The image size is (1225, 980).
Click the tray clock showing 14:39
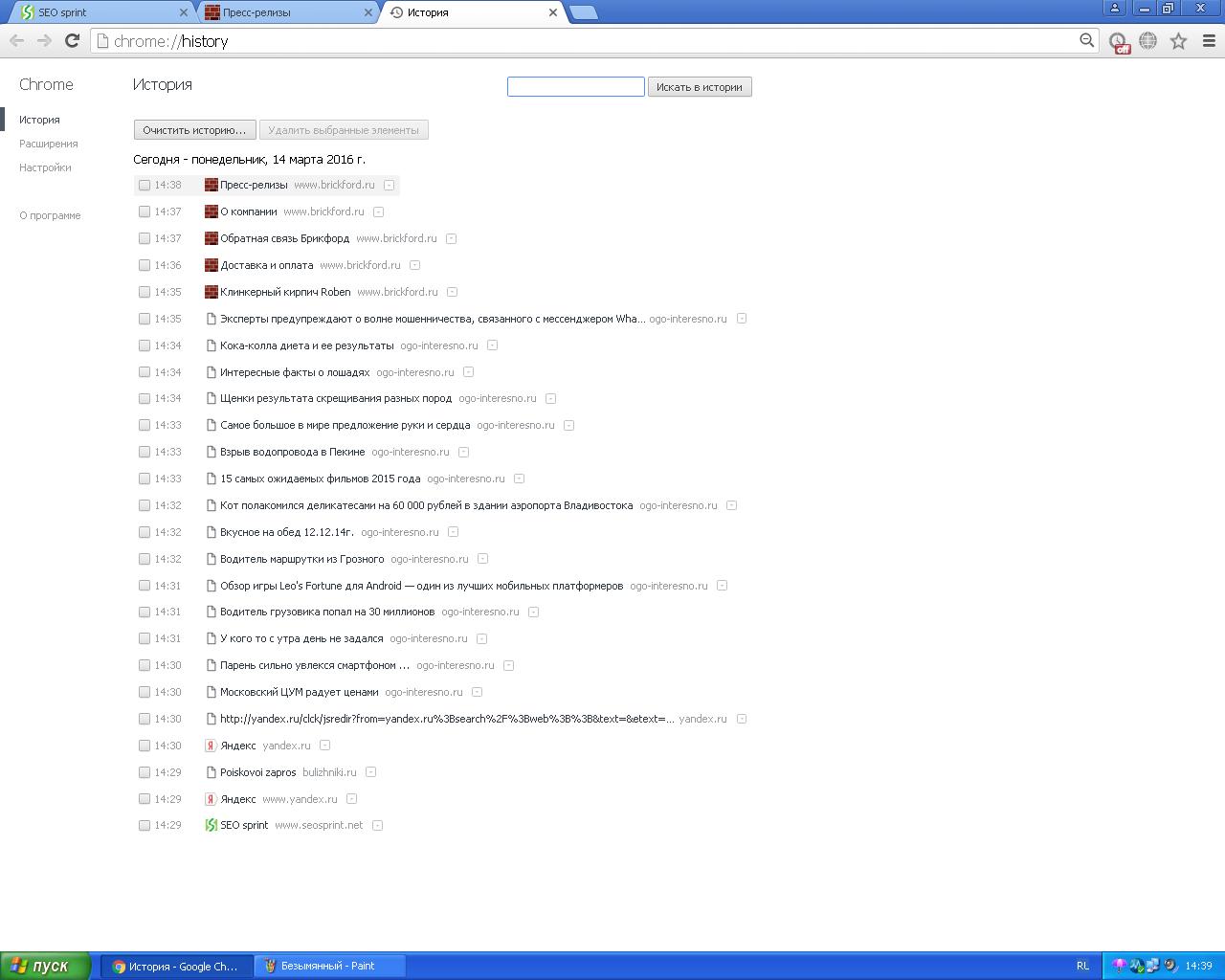[1198, 966]
